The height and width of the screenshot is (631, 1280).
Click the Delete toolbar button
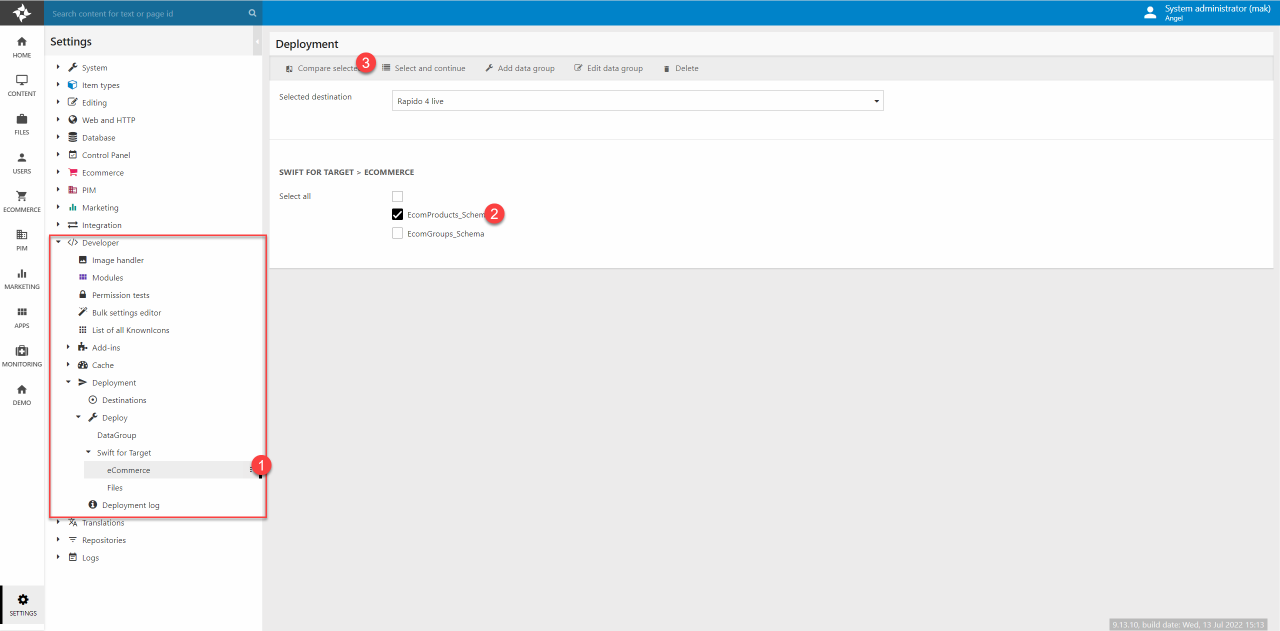681,68
